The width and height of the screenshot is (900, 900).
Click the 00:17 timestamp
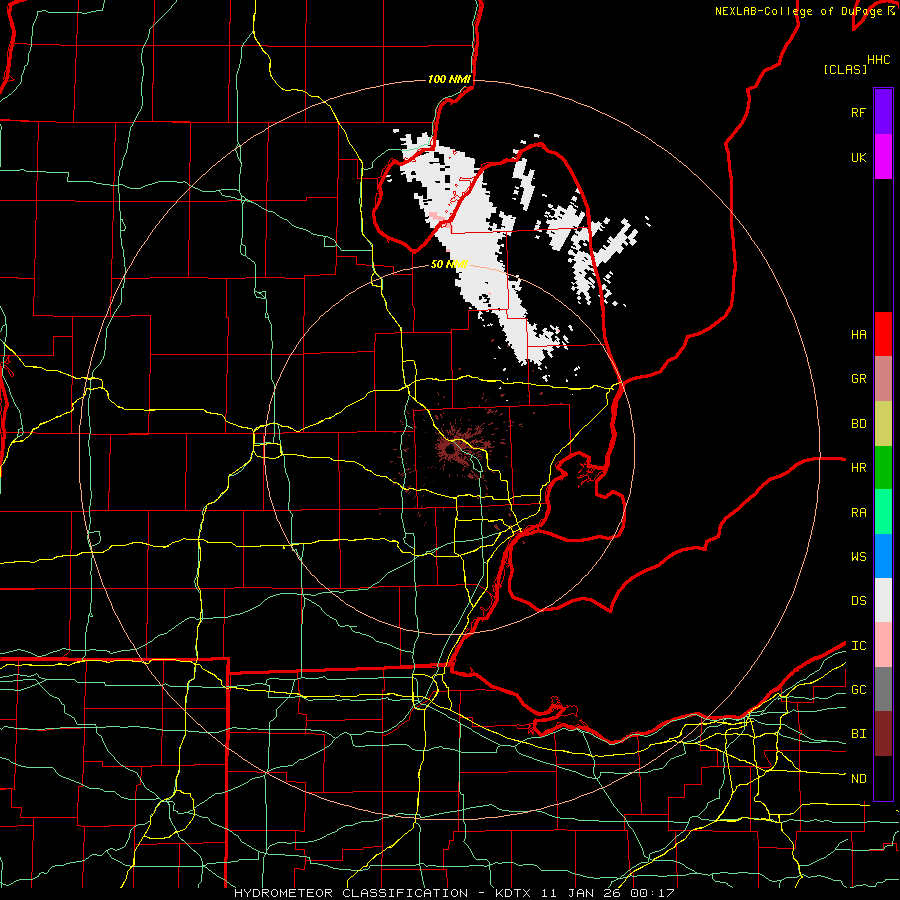(652, 893)
